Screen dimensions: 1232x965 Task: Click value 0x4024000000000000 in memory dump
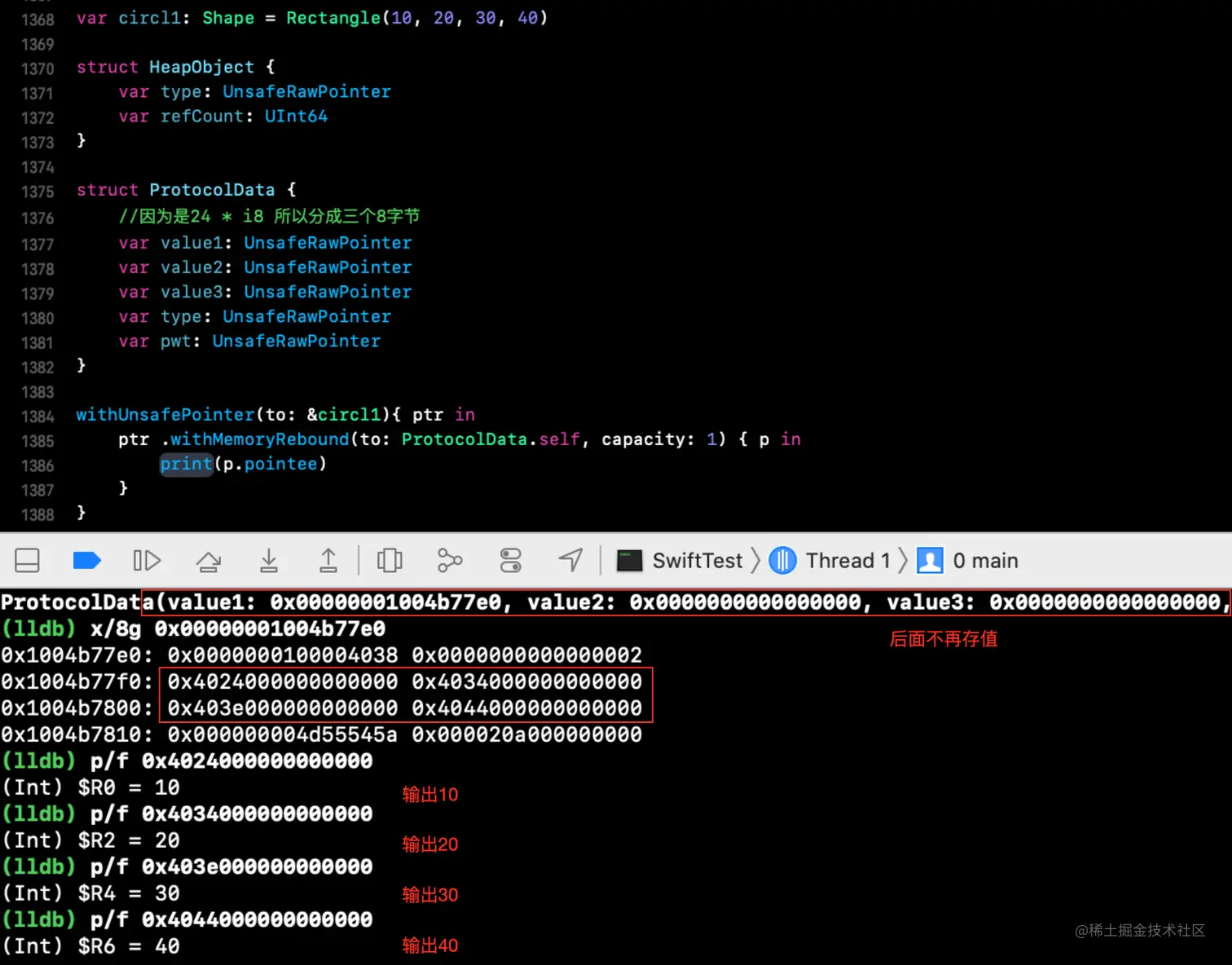pyautogui.click(x=283, y=681)
